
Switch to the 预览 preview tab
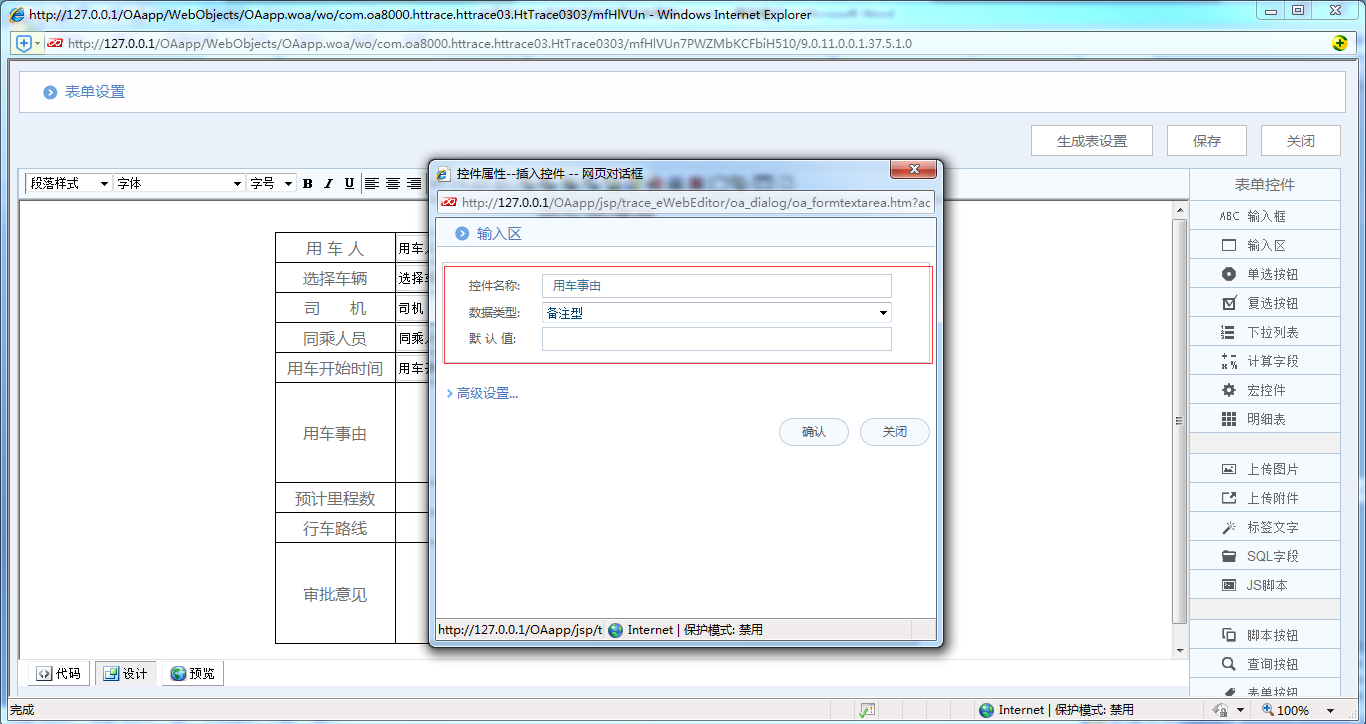192,673
